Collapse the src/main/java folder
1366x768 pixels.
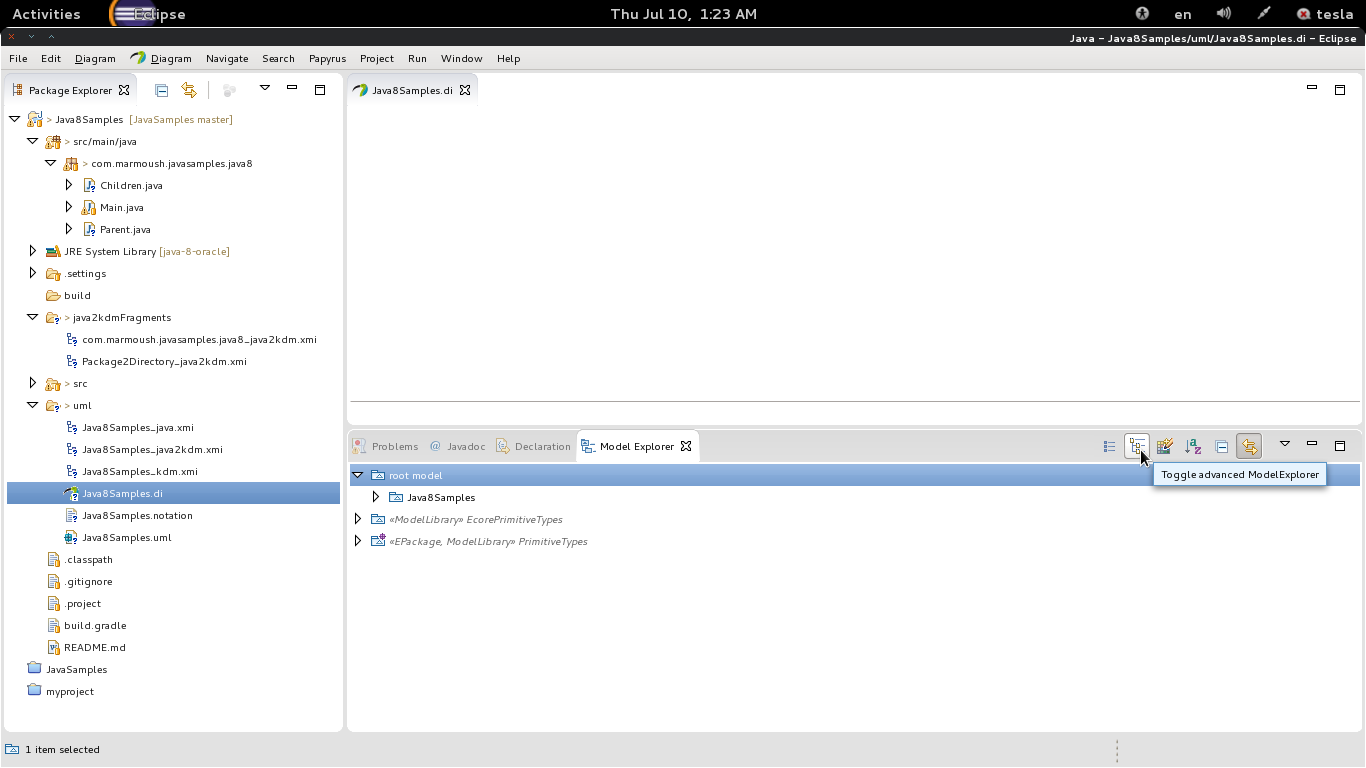pyautogui.click(x=32, y=141)
